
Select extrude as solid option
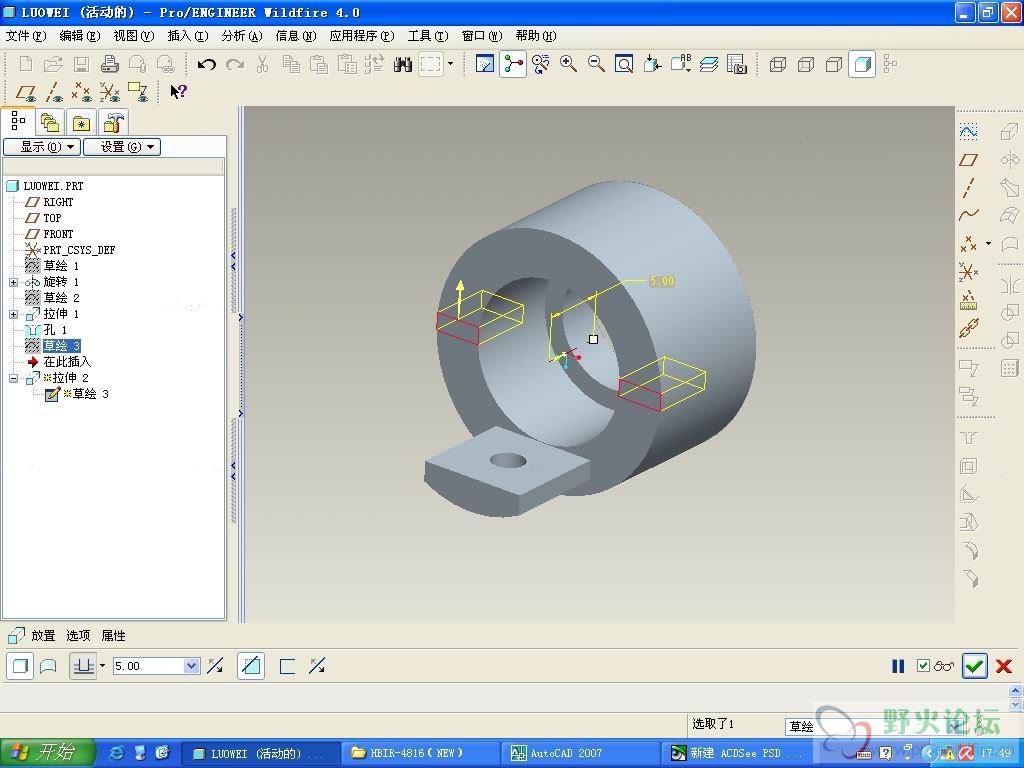[x=20, y=666]
